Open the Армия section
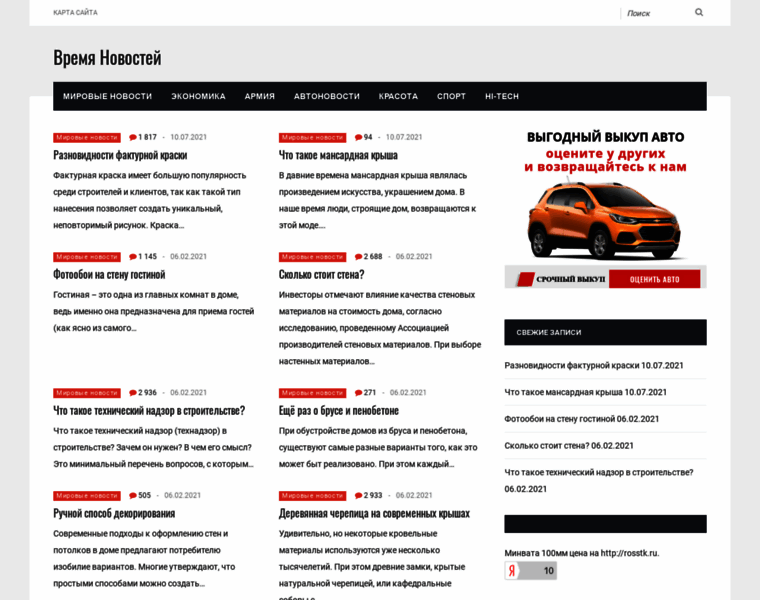Screen dimensions: 760x600 pyautogui.click(x=260, y=96)
